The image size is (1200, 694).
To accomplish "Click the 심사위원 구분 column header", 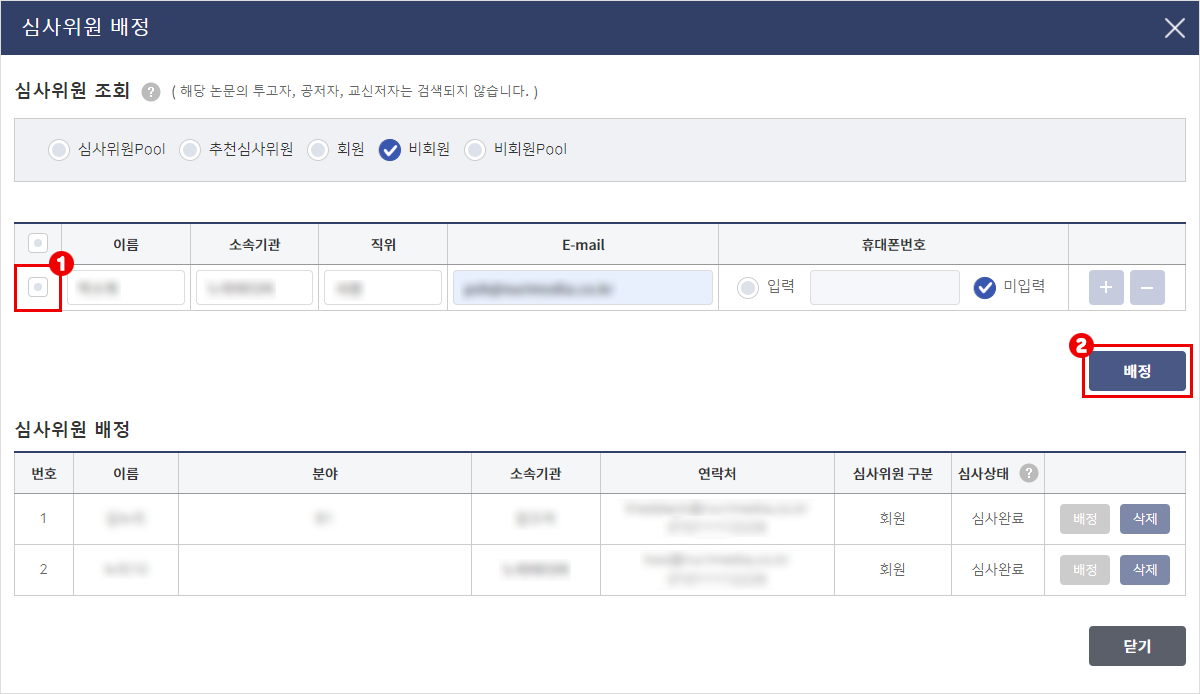I will click(892, 473).
